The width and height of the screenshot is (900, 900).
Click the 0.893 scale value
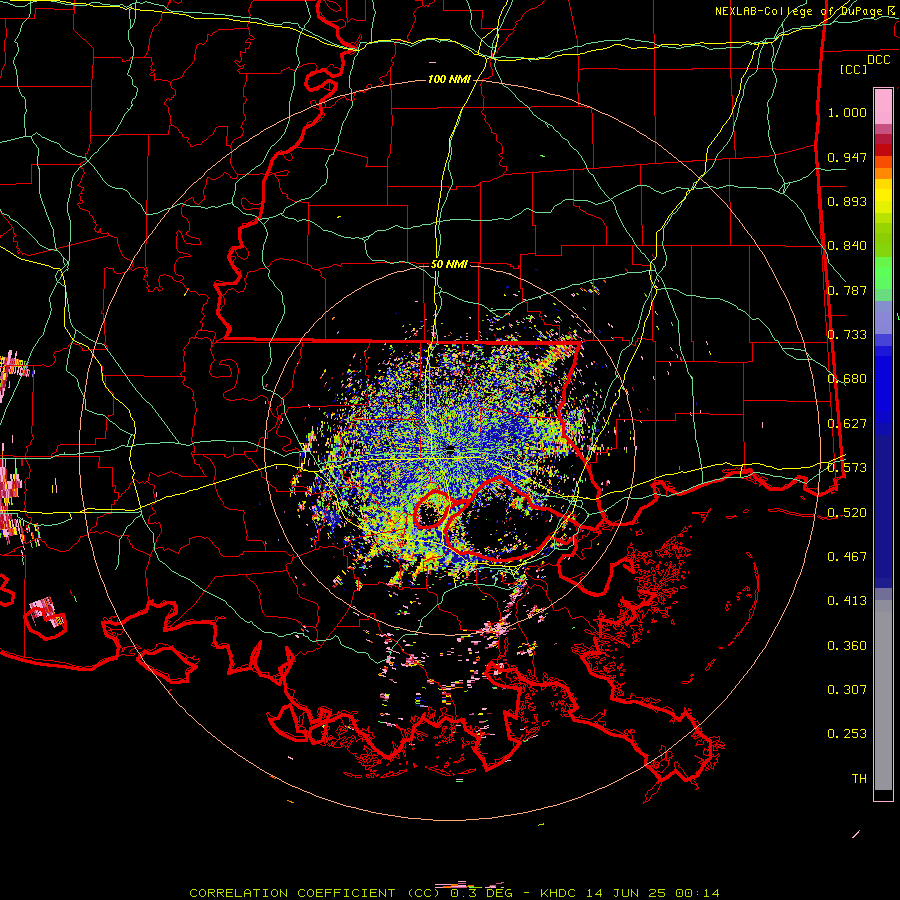pos(847,201)
